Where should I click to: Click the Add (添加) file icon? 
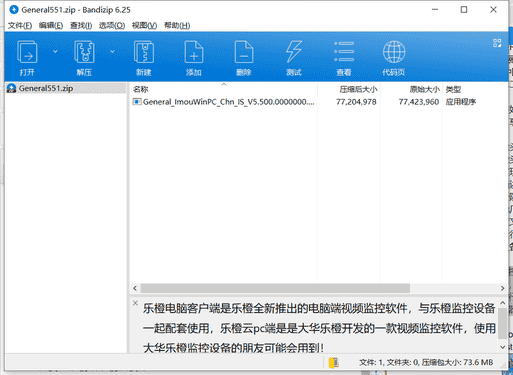pyautogui.click(x=194, y=57)
